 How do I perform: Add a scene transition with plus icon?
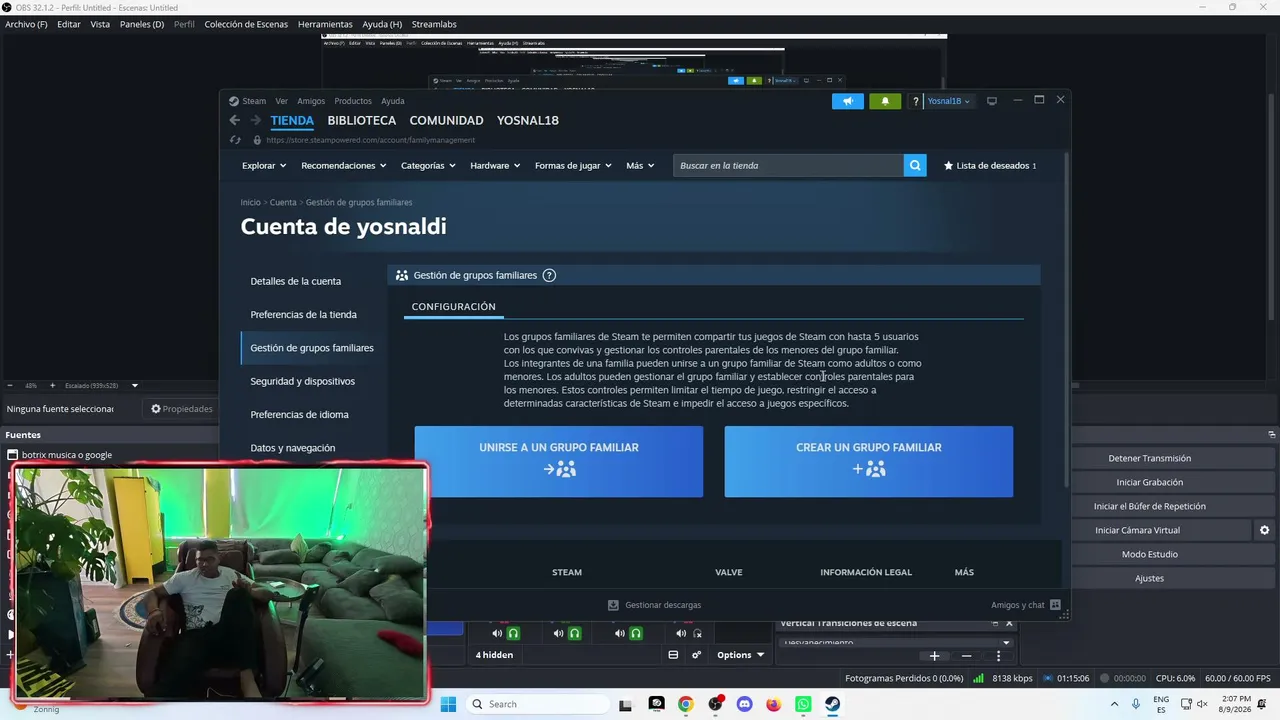934,656
